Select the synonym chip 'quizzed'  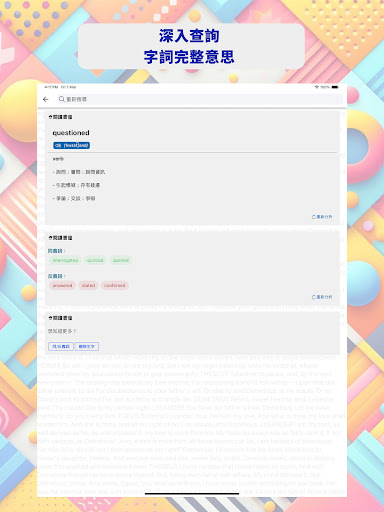click(95, 260)
